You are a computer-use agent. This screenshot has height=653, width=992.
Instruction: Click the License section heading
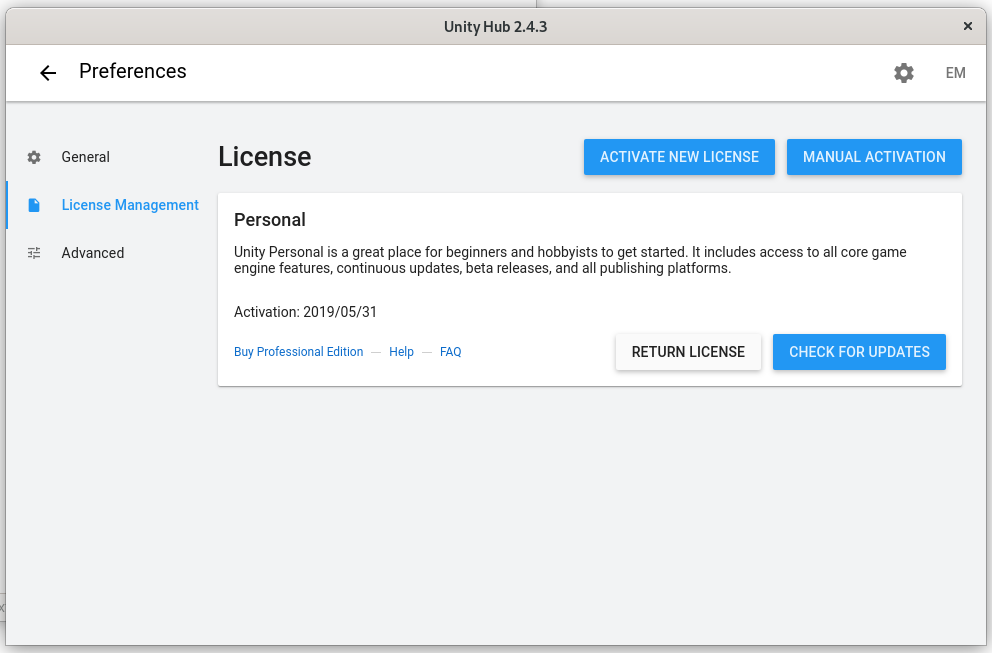pyautogui.click(x=264, y=157)
